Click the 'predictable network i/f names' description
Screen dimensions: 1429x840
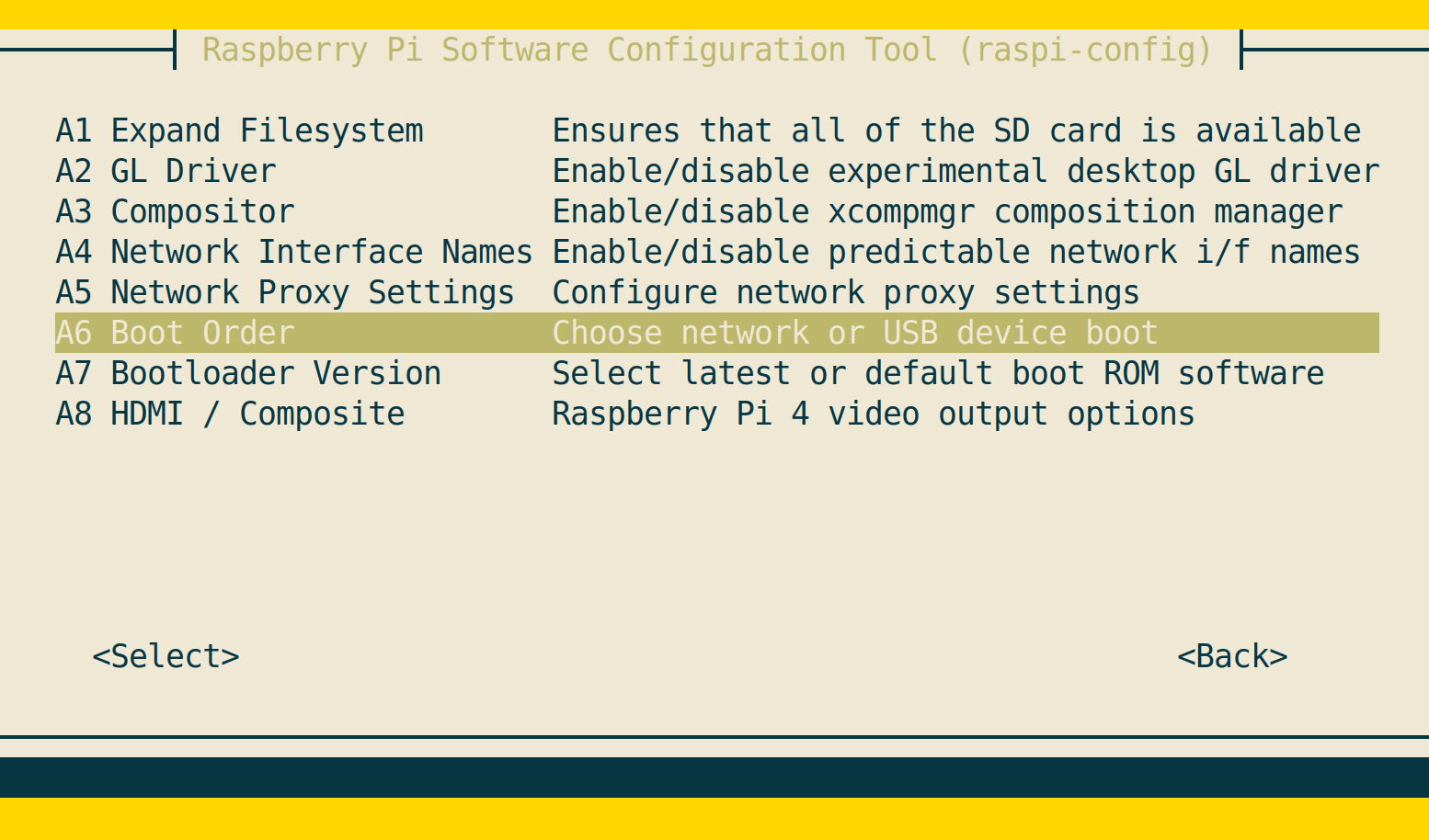click(x=955, y=252)
